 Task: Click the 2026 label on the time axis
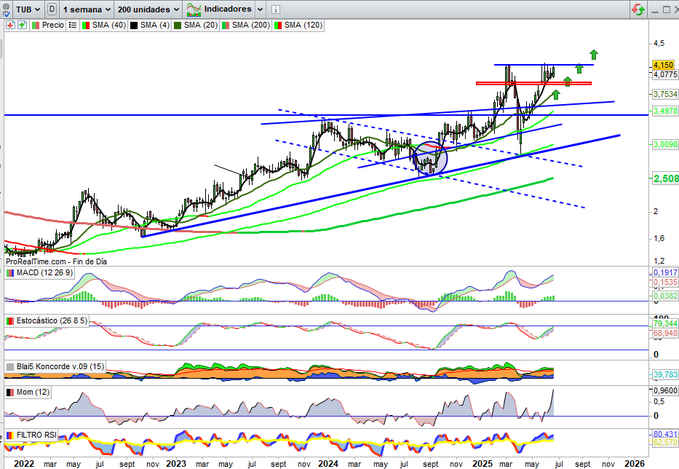coord(634,463)
